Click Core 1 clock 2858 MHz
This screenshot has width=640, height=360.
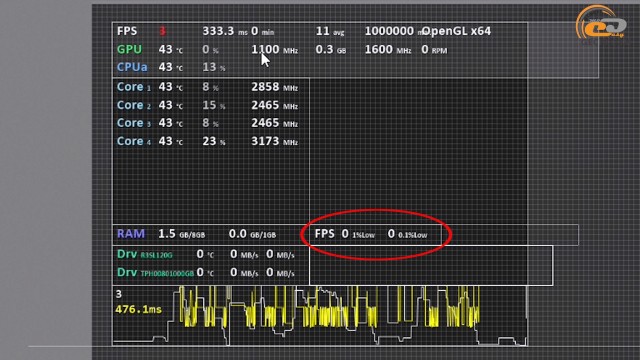pos(274,87)
